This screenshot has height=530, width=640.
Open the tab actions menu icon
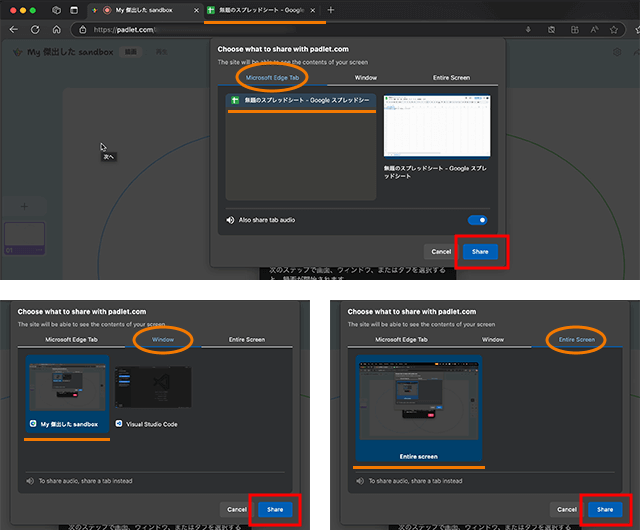tap(74, 10)
